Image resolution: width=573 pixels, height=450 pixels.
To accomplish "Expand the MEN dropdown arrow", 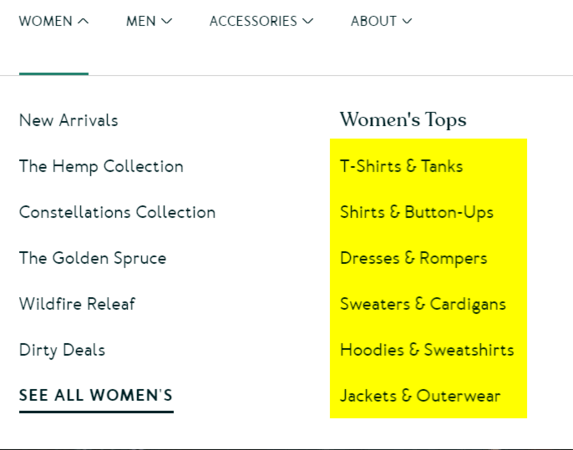I will pyautogui.click(x=167, y=22).
